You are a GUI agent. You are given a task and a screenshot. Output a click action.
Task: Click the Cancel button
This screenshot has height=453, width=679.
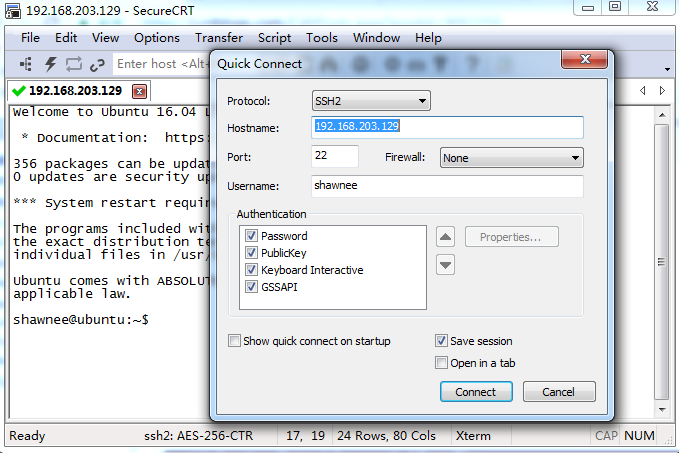coord(559,392)
